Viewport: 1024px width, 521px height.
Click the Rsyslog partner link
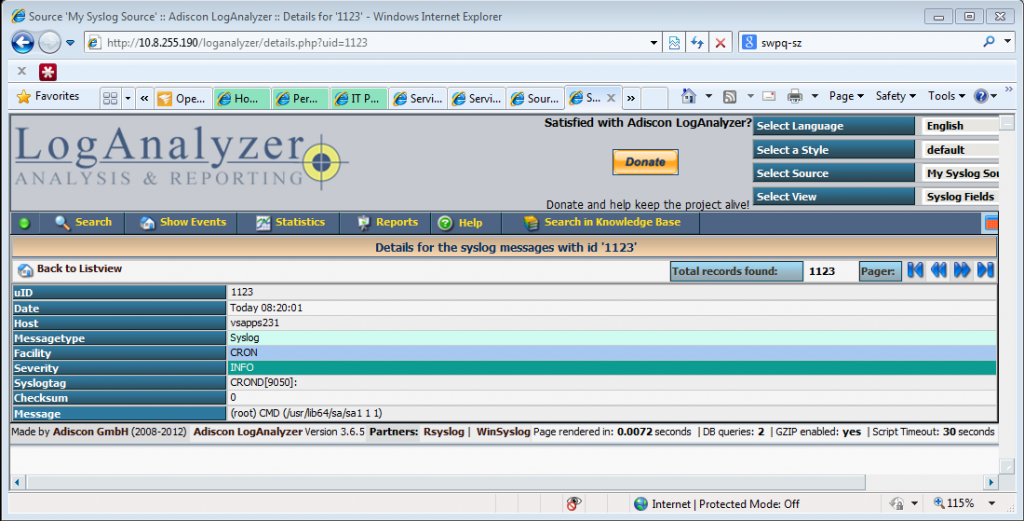pyautogui.click(x=443, y=432)
